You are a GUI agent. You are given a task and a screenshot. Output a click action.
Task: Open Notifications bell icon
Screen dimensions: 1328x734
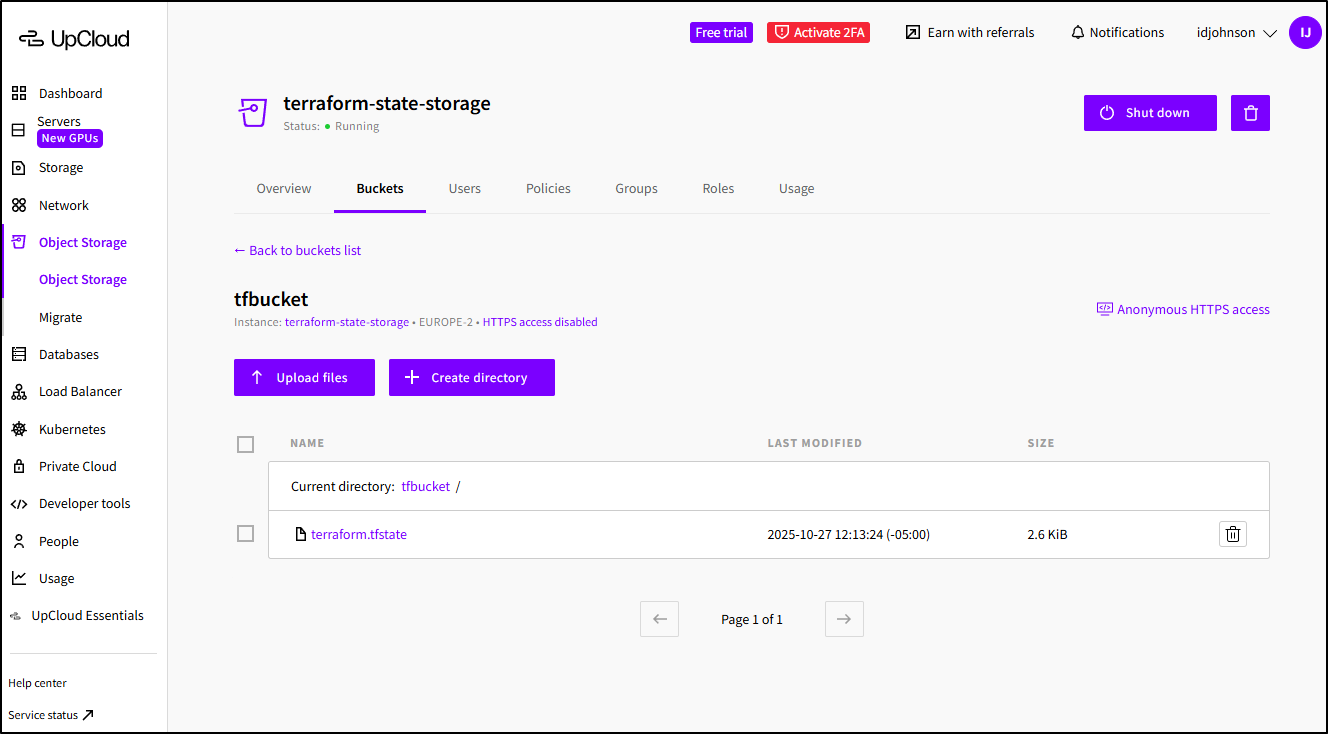(x=1077, y=33)
